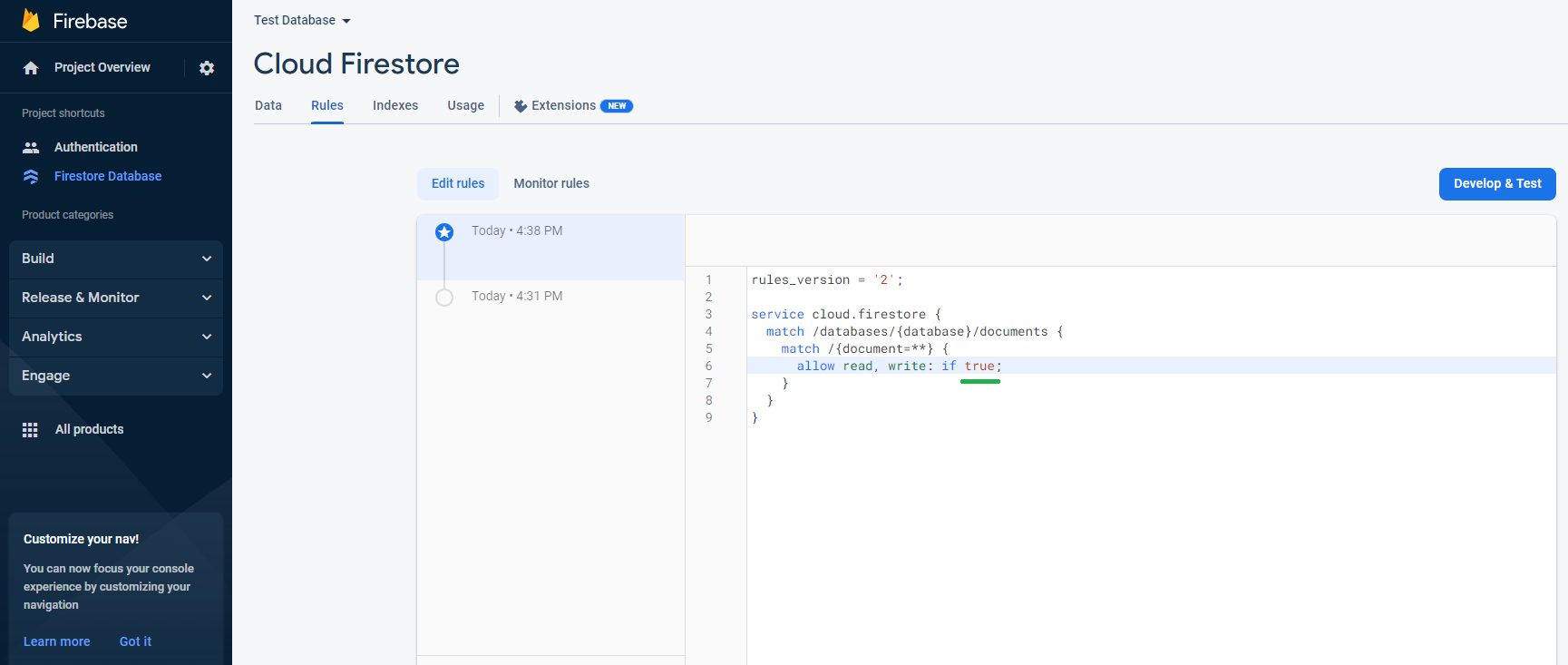Open Project Overview home icon
The height and width of the screenshot is (665, 1568).
pos(31,68)
